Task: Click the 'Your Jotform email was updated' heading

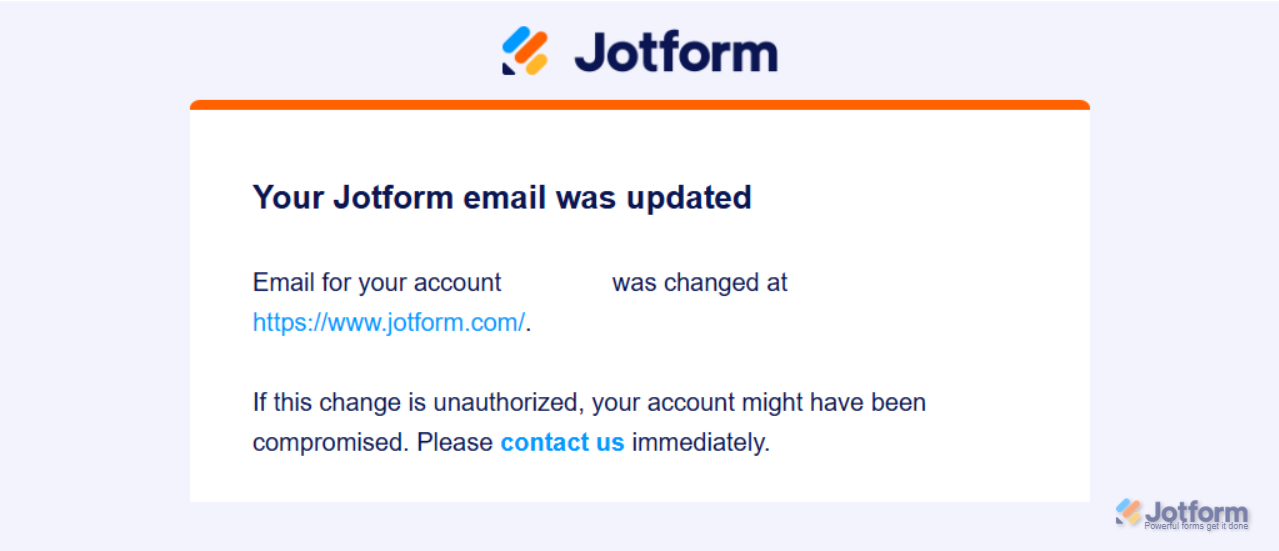Action: 502,197
